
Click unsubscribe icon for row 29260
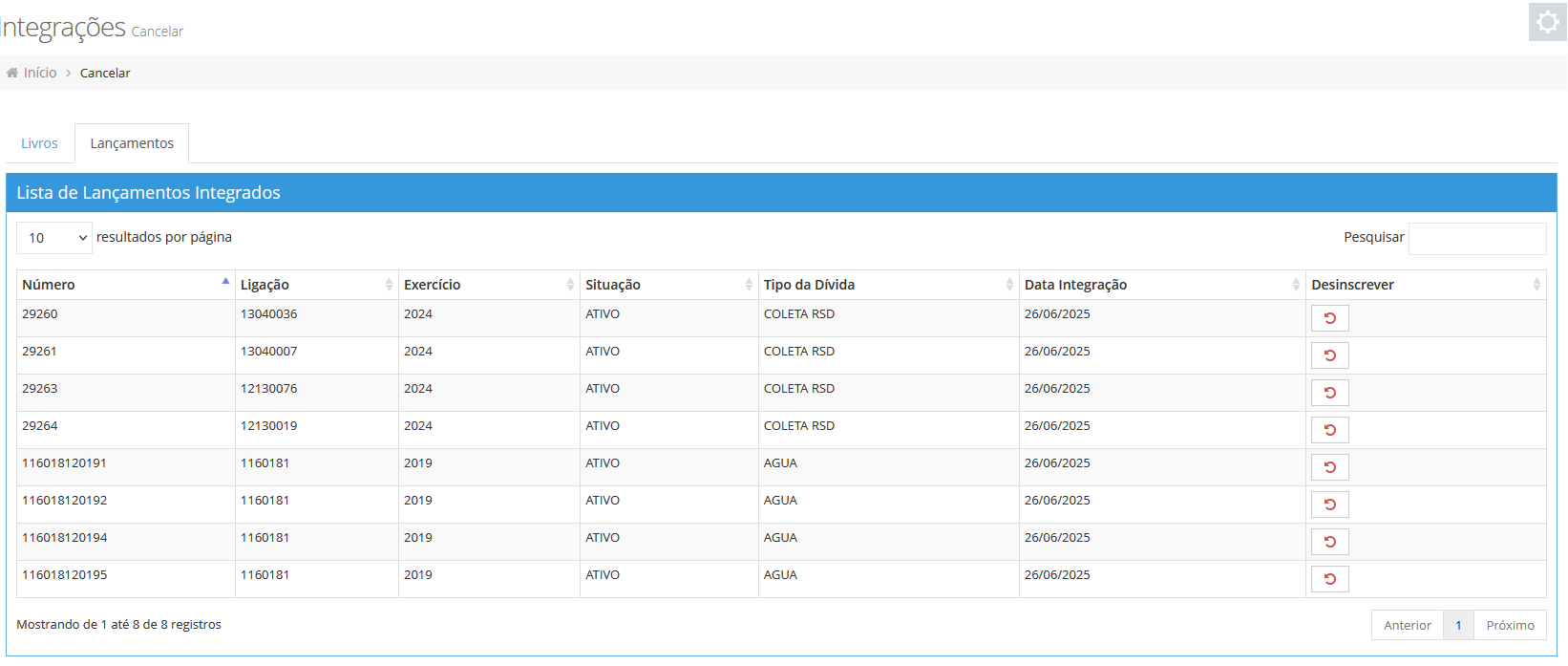pyautogui.click(x=1329, y=318)
